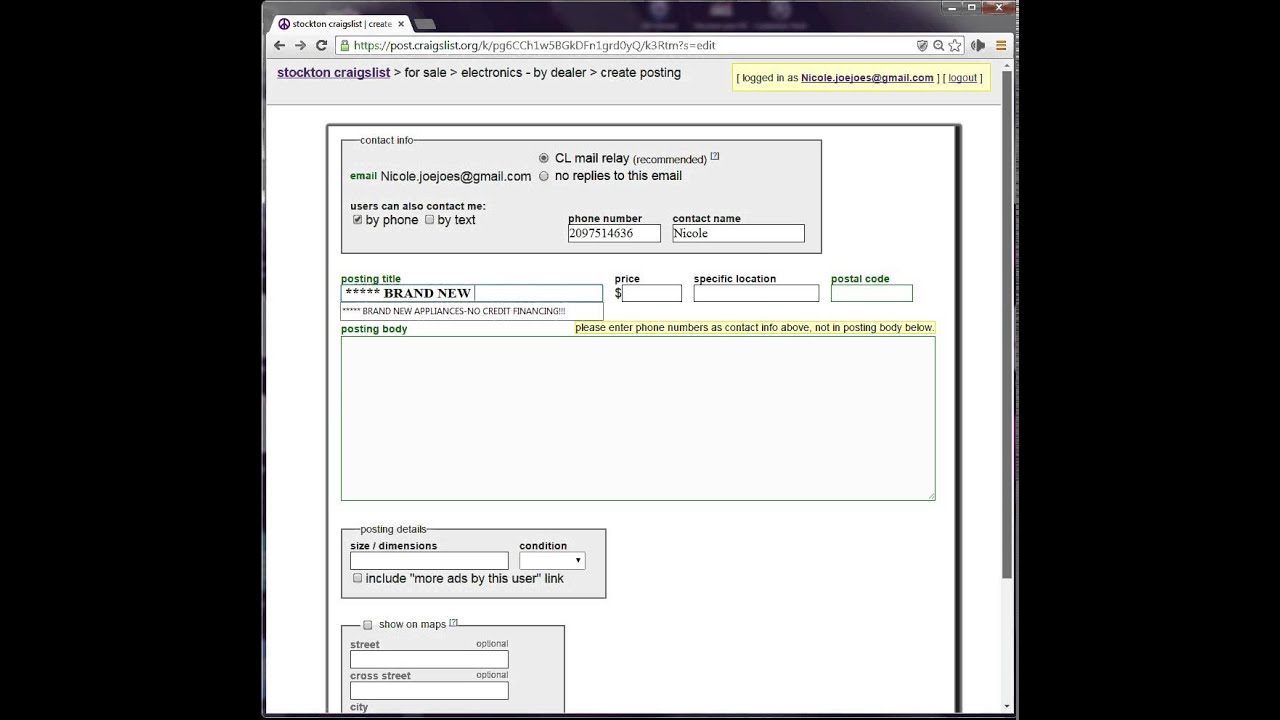Viewport: 1280px width, 720px height.
Task: Click the browser address bar URL
Action: point(534,45)
